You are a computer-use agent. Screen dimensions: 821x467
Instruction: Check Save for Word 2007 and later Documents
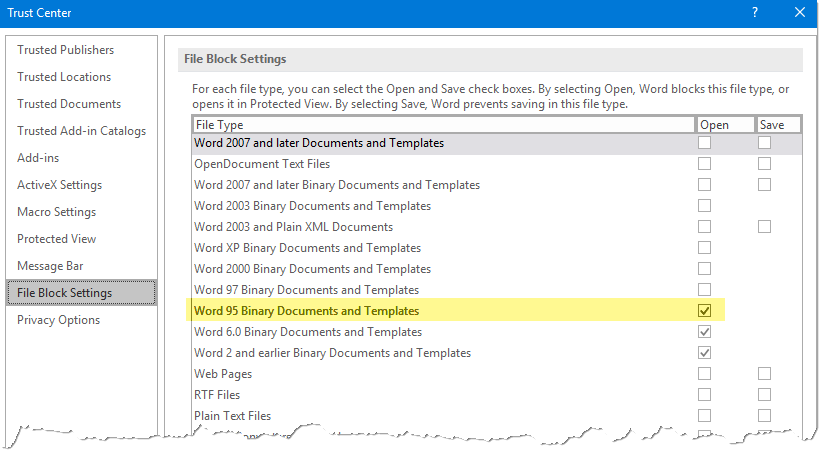coord(764,142)
